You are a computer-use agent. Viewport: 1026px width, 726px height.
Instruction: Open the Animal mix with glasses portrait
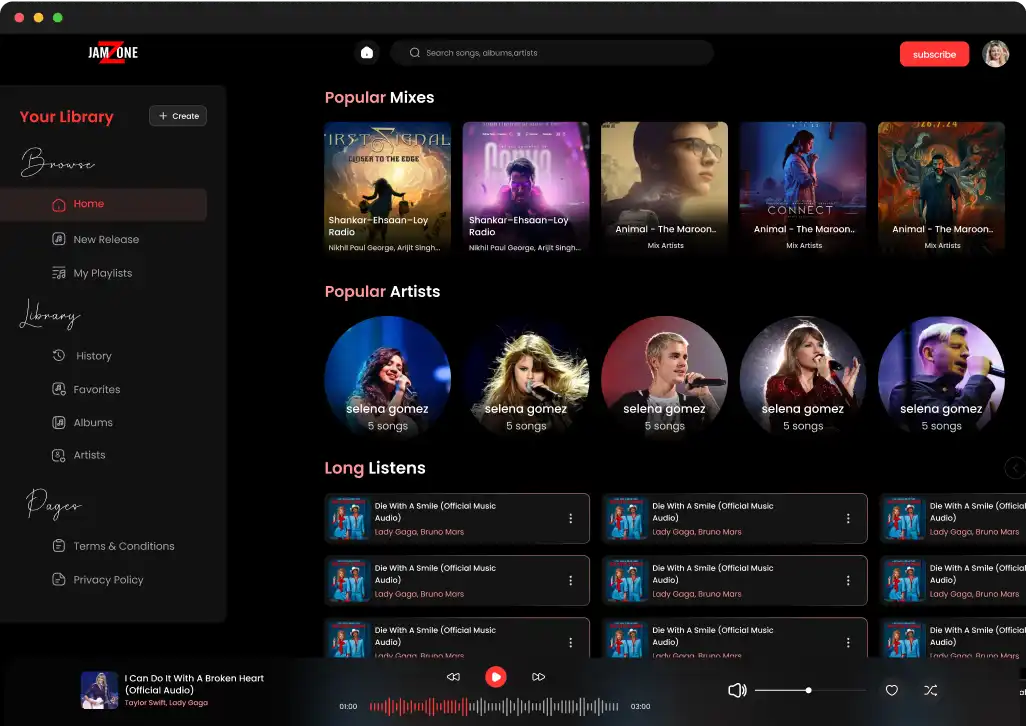[664, 188]
